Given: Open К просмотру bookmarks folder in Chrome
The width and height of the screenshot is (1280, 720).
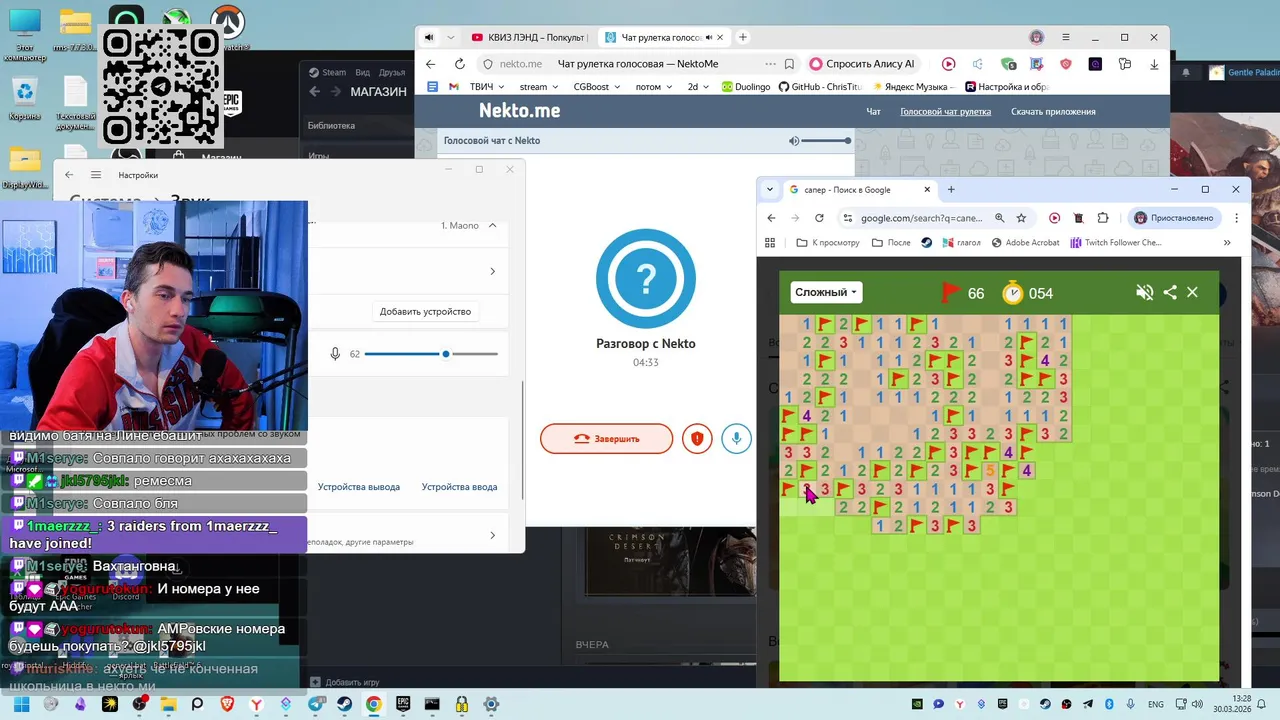Looking at the screenshot, I should (827, 243).
